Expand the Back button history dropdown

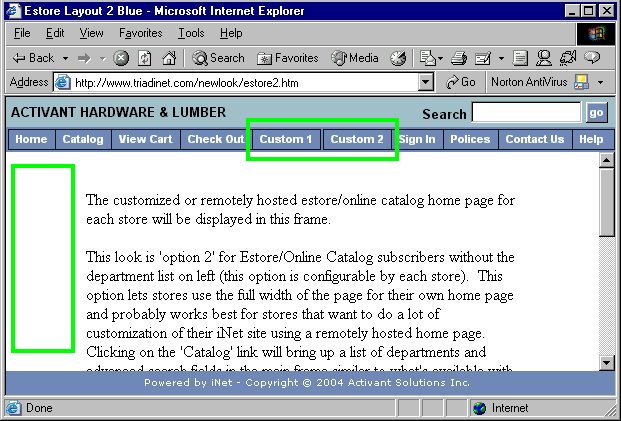(65, 58)
